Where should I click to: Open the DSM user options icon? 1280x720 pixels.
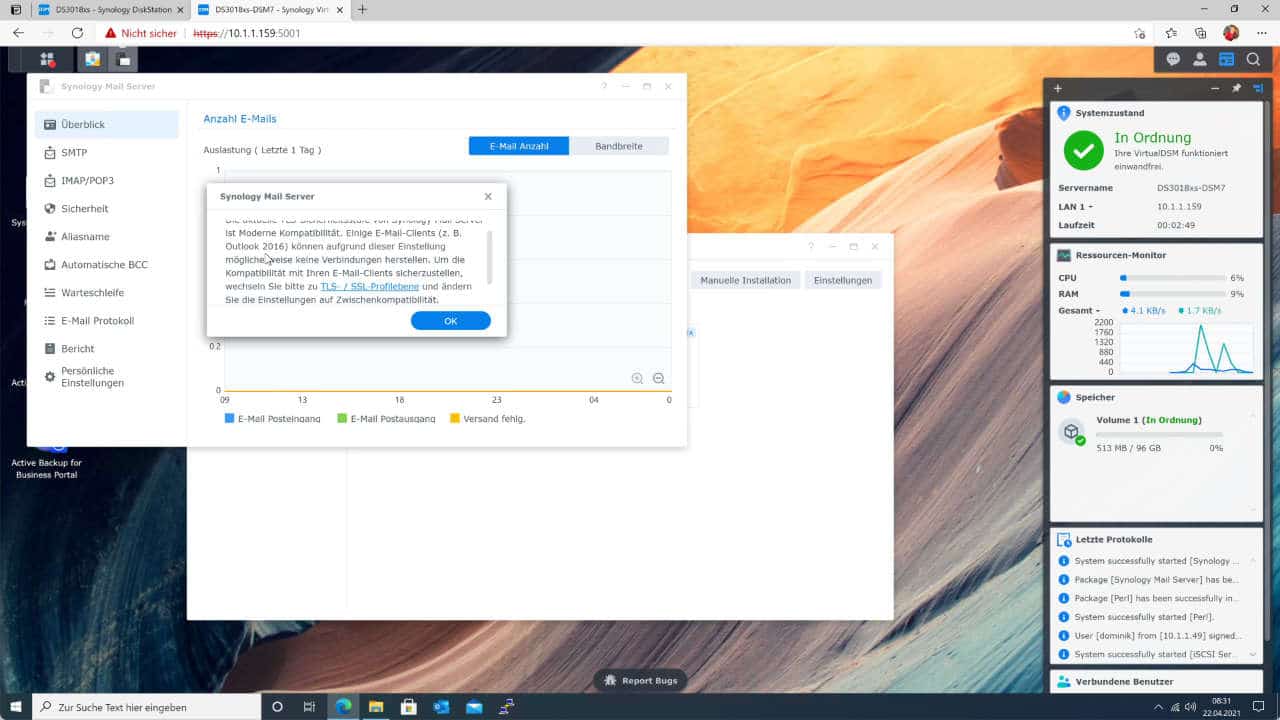pos(1200,59)
